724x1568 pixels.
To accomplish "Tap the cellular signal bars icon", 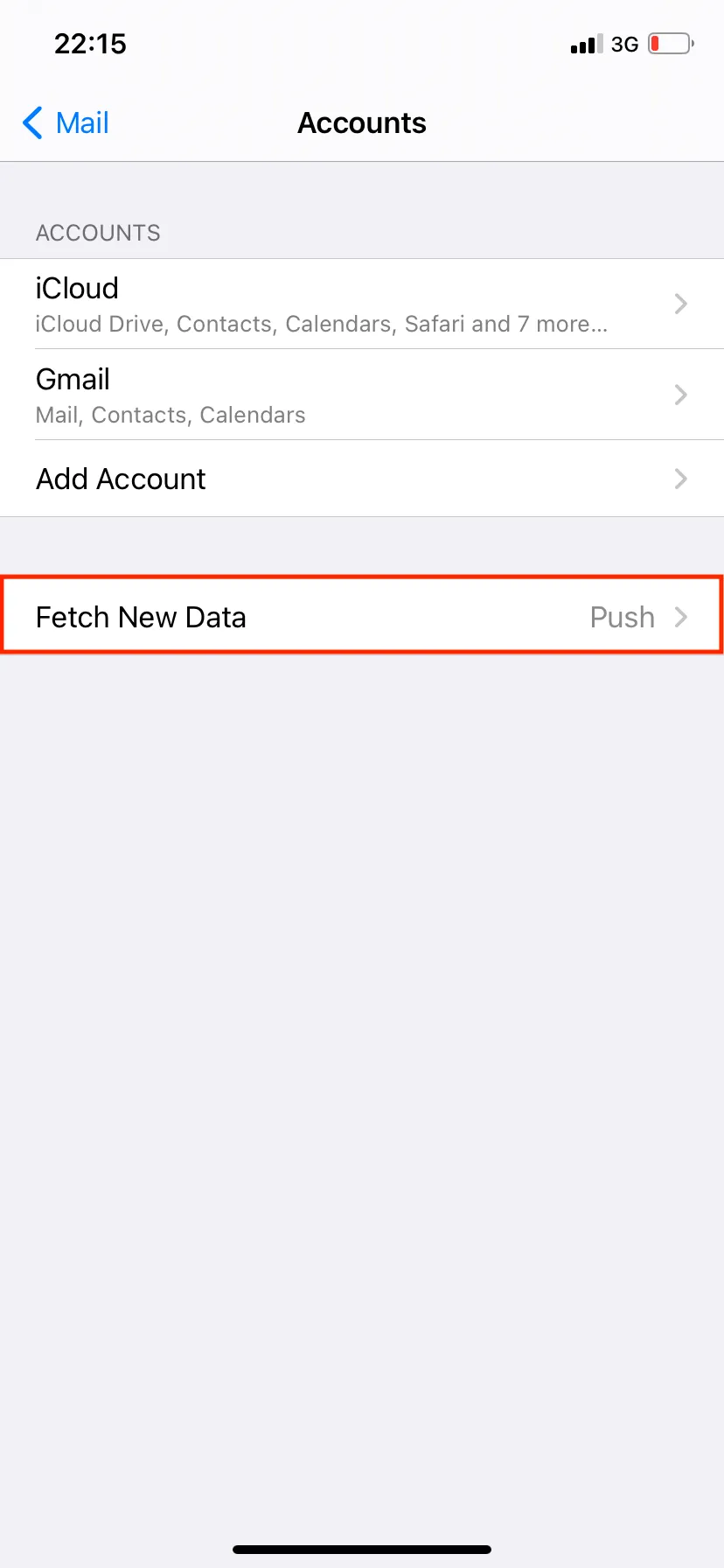I will click(x=587, y=45).
